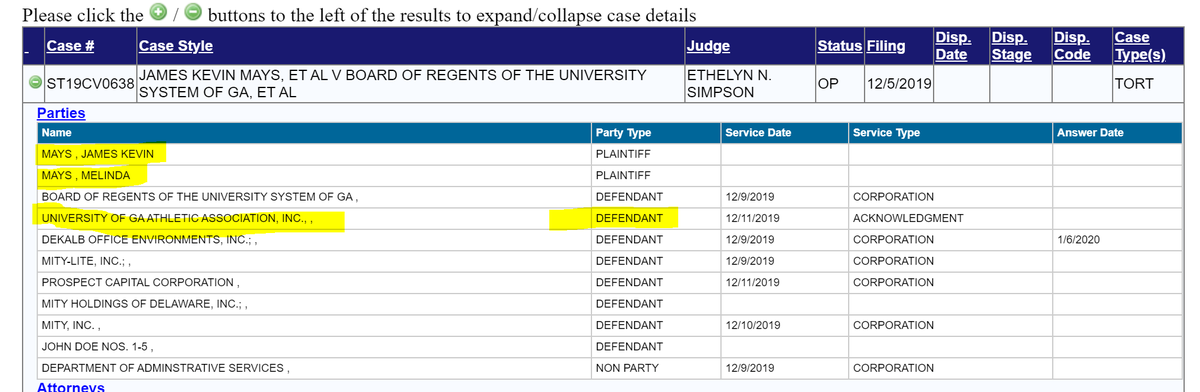
Task: Open the Parties section link
Action: tap(61, 113)
